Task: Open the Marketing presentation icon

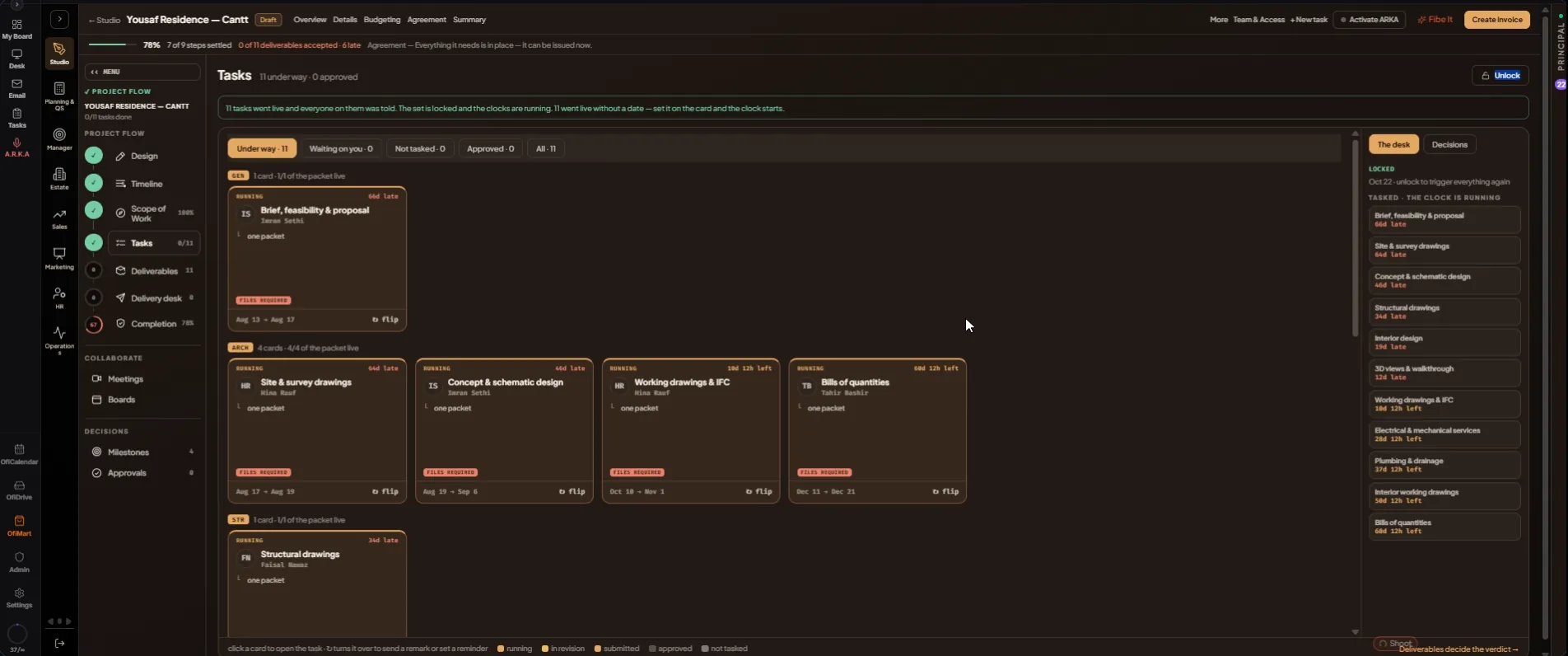Action: click(x=59, y=254)
